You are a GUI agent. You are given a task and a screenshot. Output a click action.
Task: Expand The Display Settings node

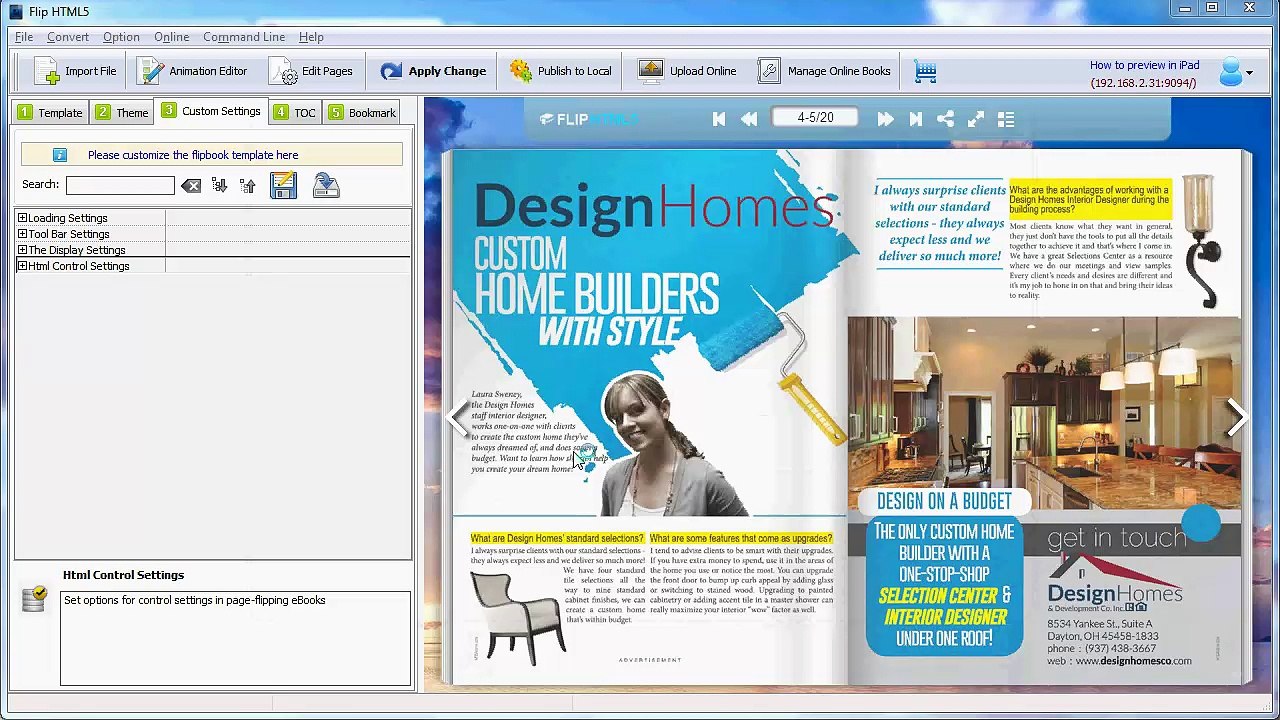click(22, 250)
